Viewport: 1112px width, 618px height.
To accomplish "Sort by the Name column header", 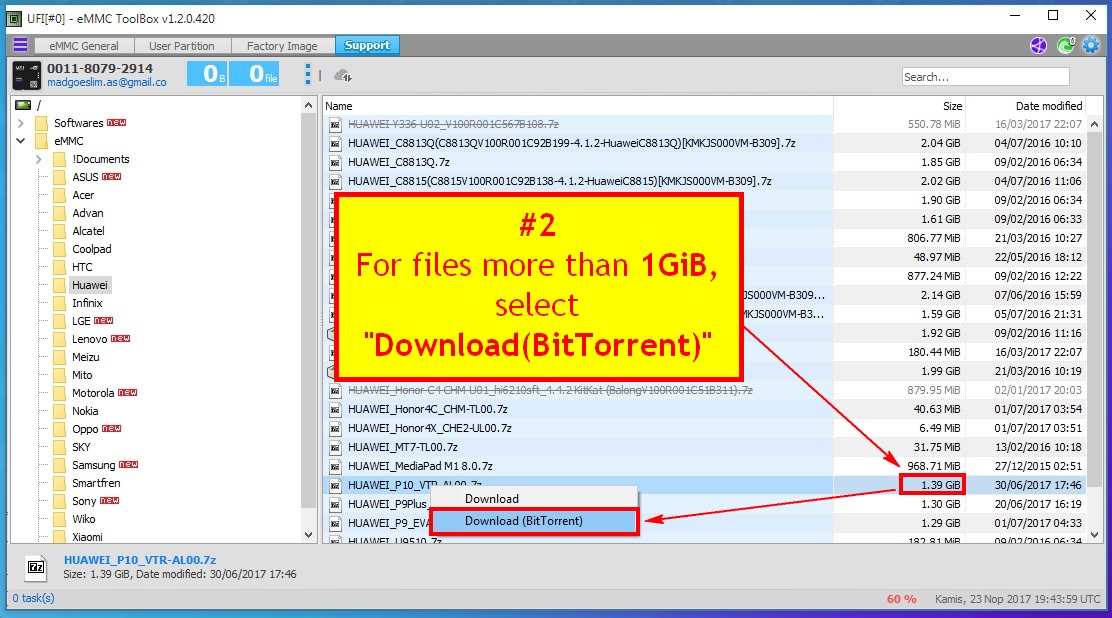I will [577, 106].
